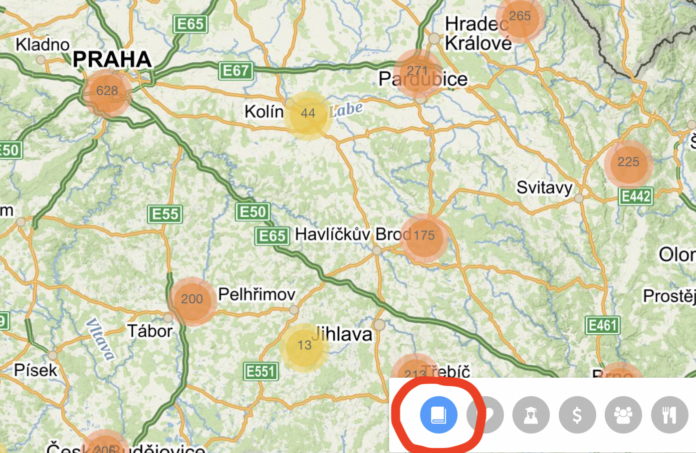This screenshot has width=696, height=453.
Task: Enable the fork and knife food filter
Action: (670, 415)
